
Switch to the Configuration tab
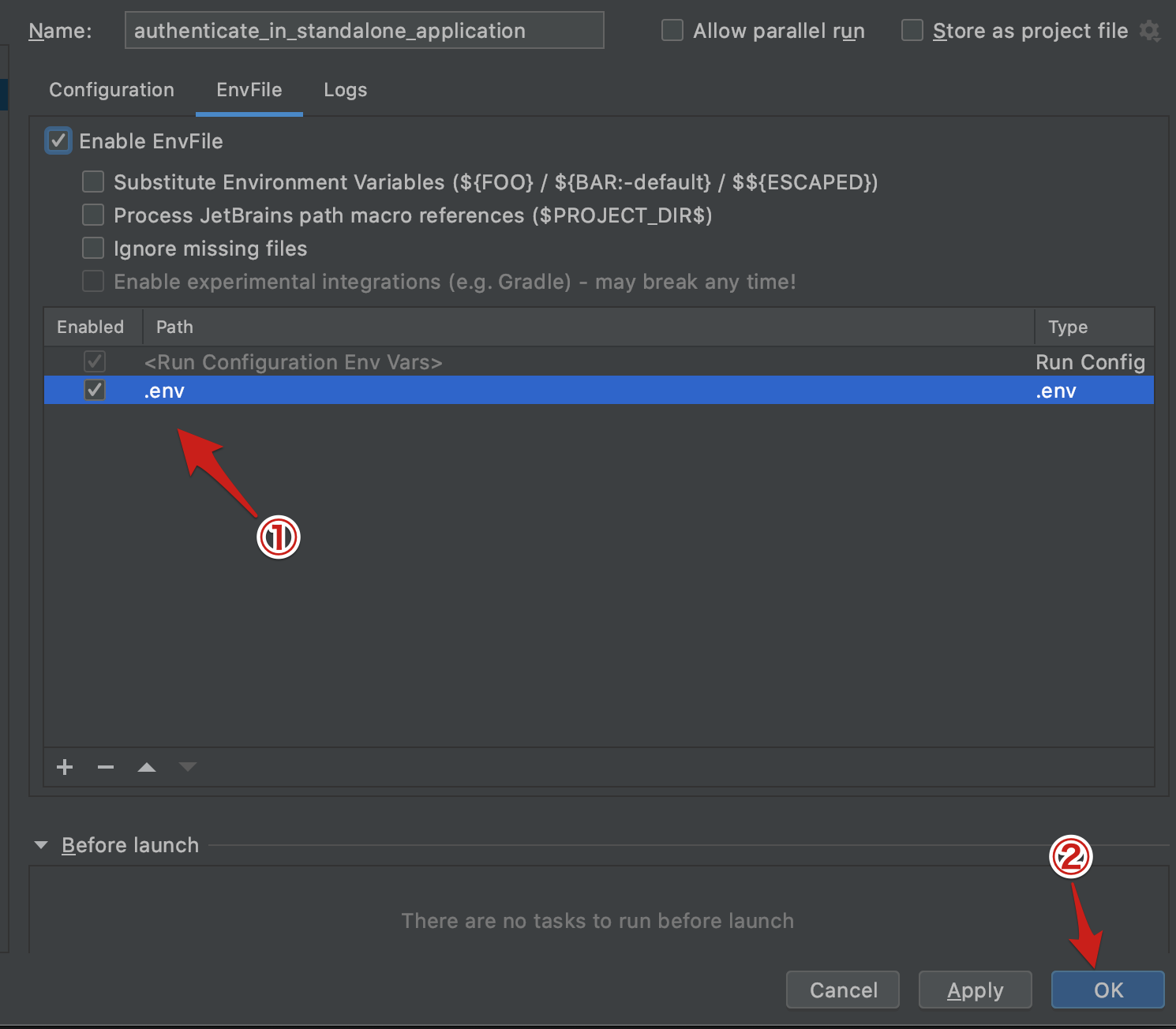click(x=111, y=89)
